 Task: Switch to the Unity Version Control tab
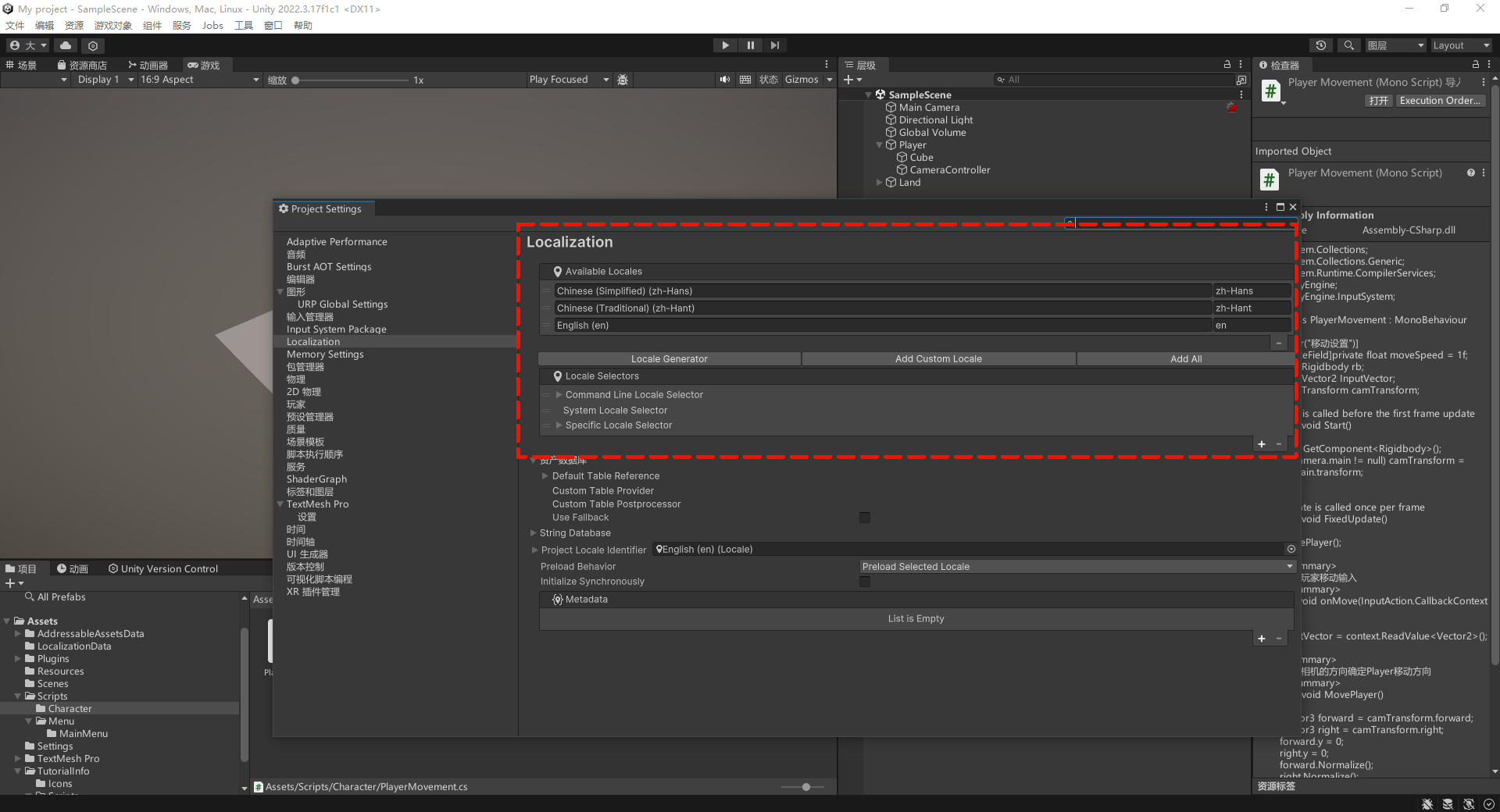(163, 568)
